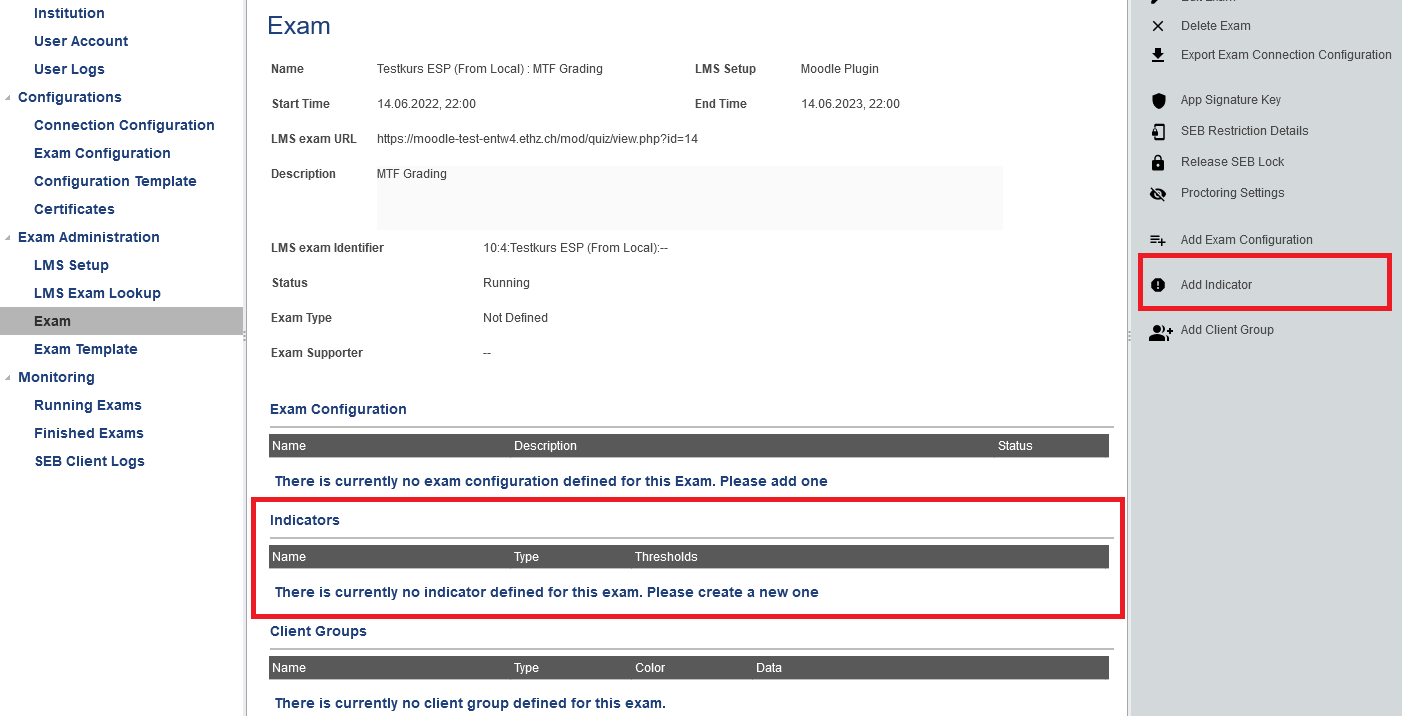The width and height of the screenshot is (1402, 716).
Task: Click the Release SEB Lock padlock icon
Action: tap(1158, 162)
